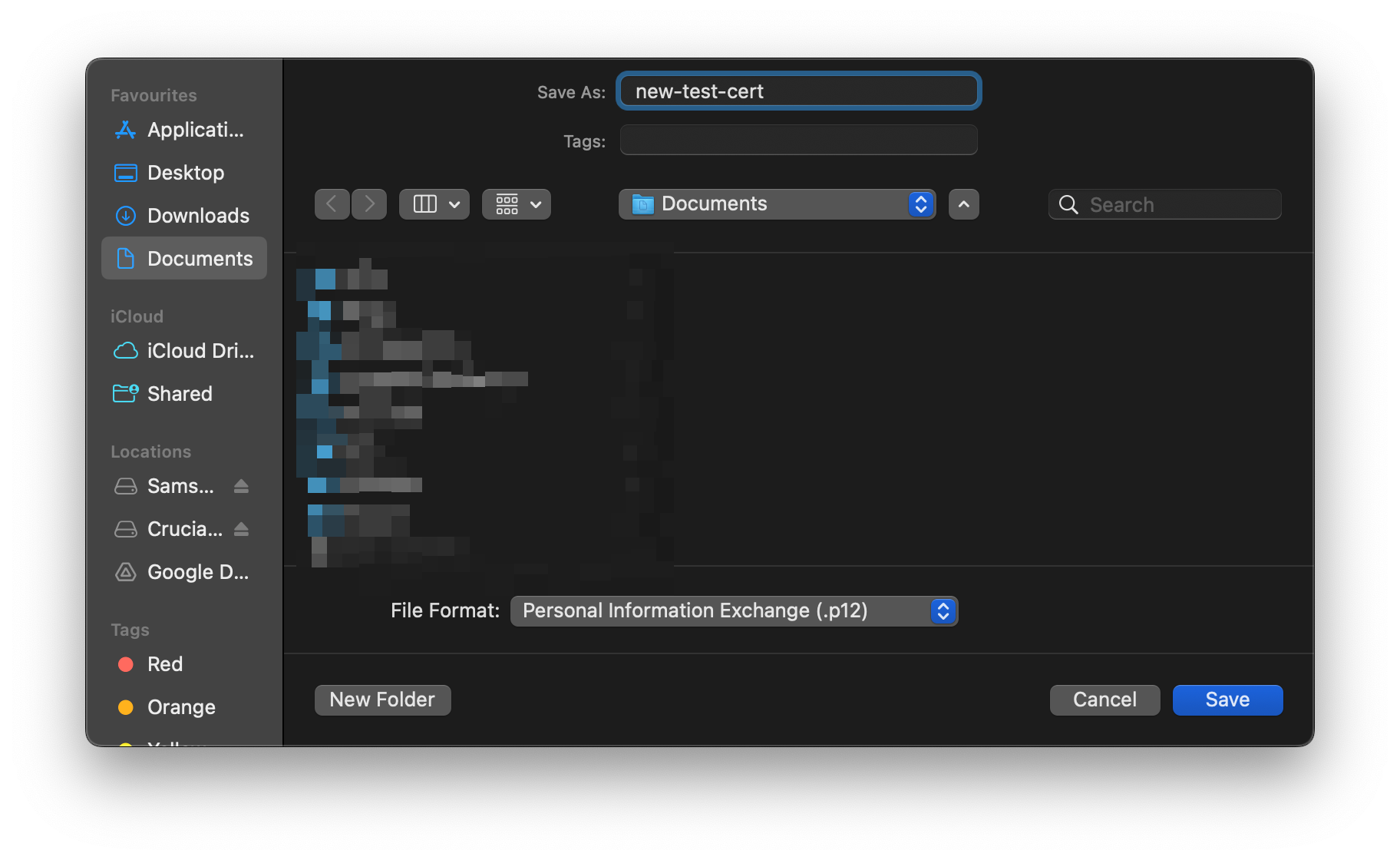Screen dimensions: 1400x860
Task: Create a New Folder
Action: click(x=381, y=700)
